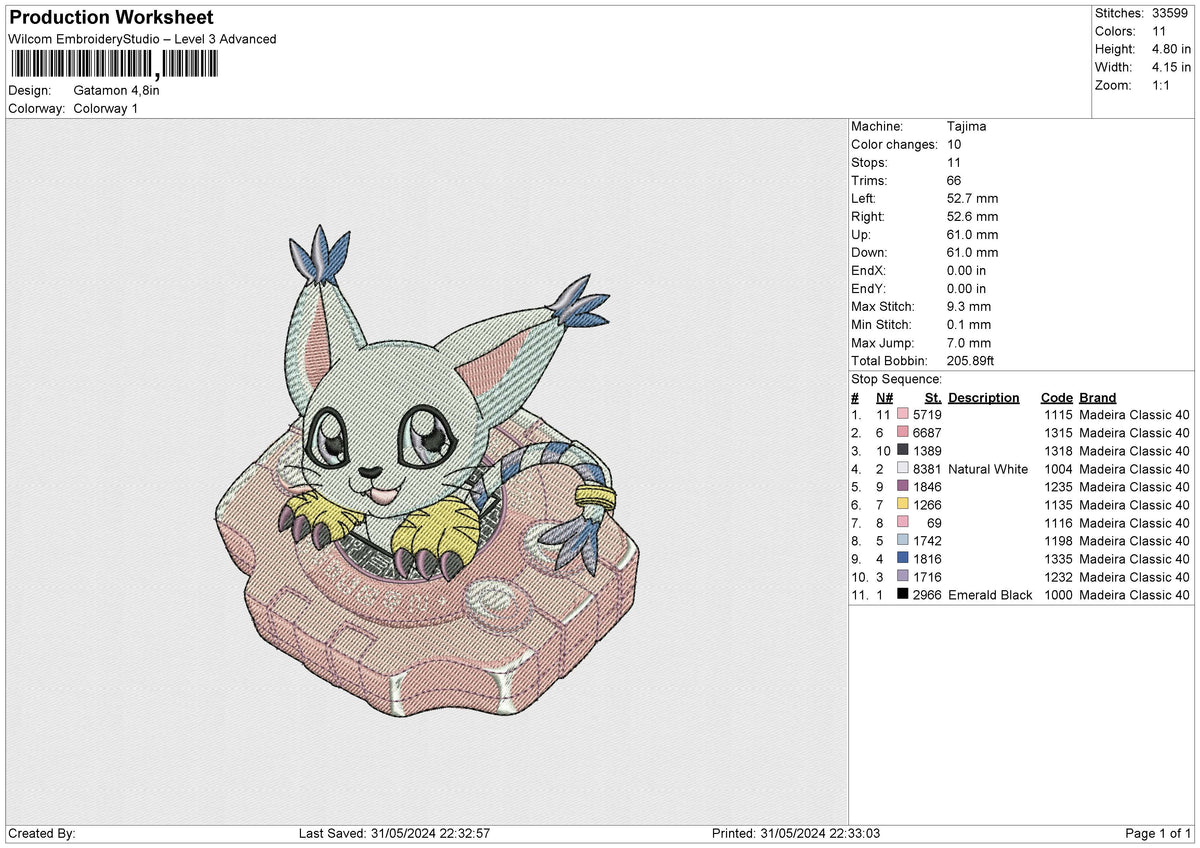Click the Min Stitch value '0.1 mm'

(x=969, y=325)
